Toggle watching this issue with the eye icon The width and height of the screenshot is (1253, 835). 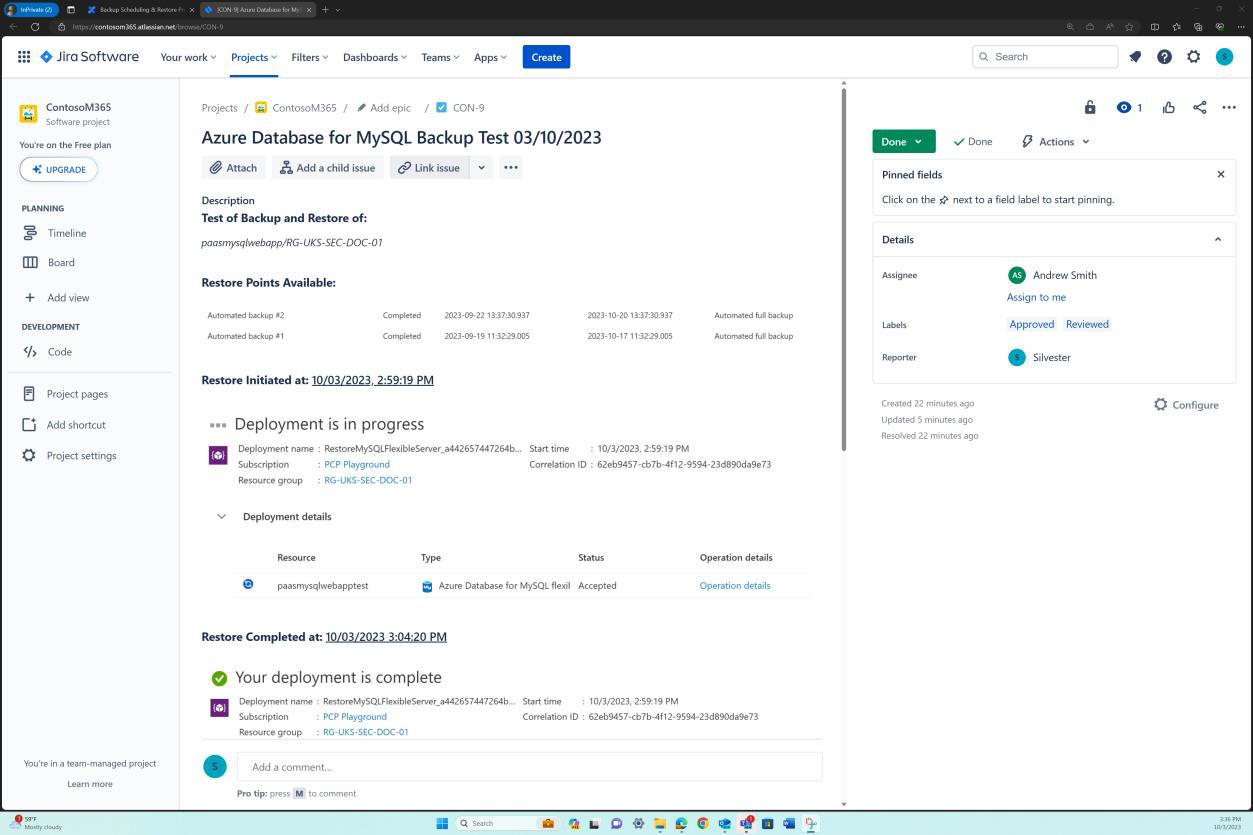pyautogui.click(x=1121, y=107)
